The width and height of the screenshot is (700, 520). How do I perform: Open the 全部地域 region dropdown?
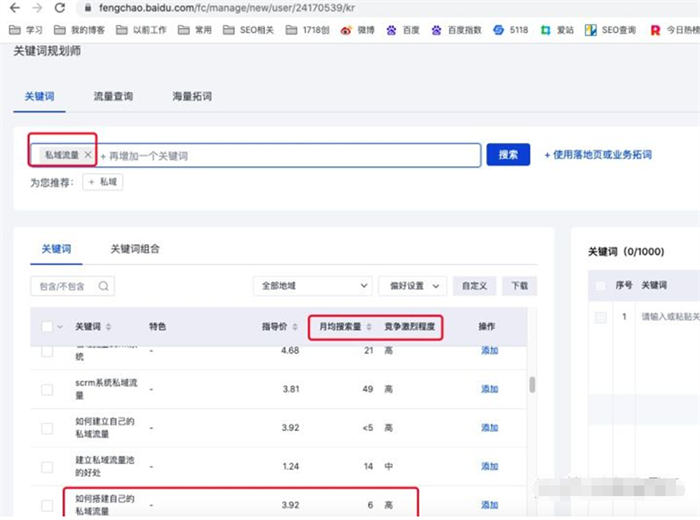(312, 286)
